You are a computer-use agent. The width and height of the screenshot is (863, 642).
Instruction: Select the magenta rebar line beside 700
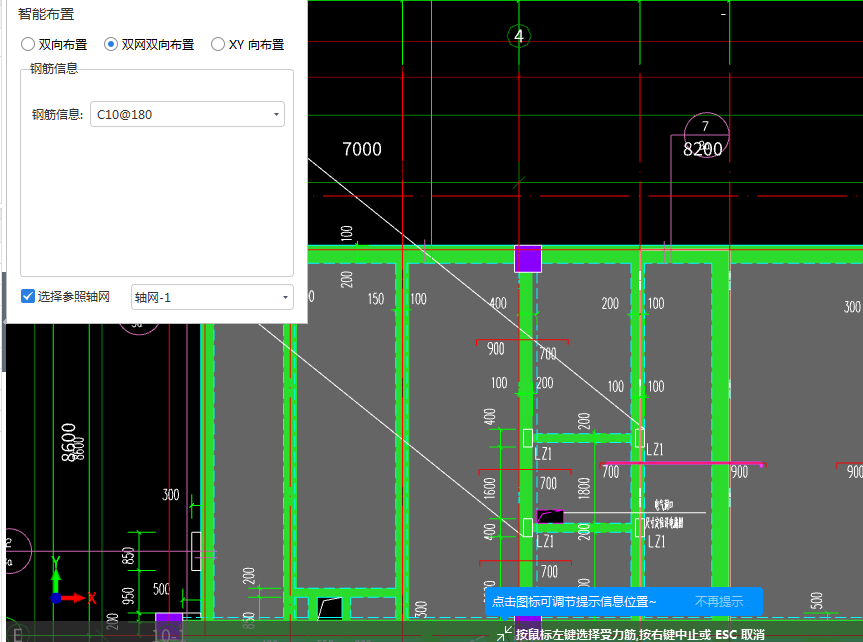[682, 464]
